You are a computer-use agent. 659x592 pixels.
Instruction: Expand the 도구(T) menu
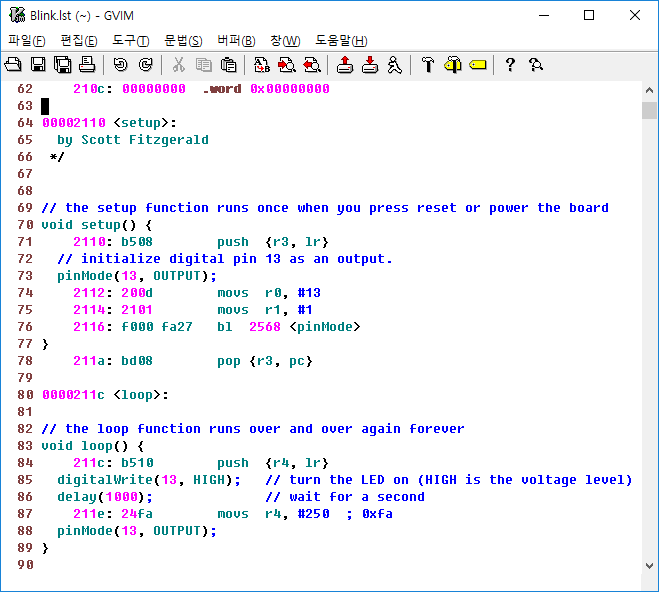(131, 41)
